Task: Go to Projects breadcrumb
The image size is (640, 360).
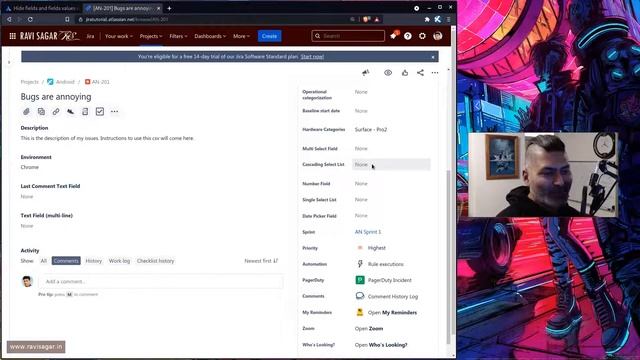Action: (29, 82)
